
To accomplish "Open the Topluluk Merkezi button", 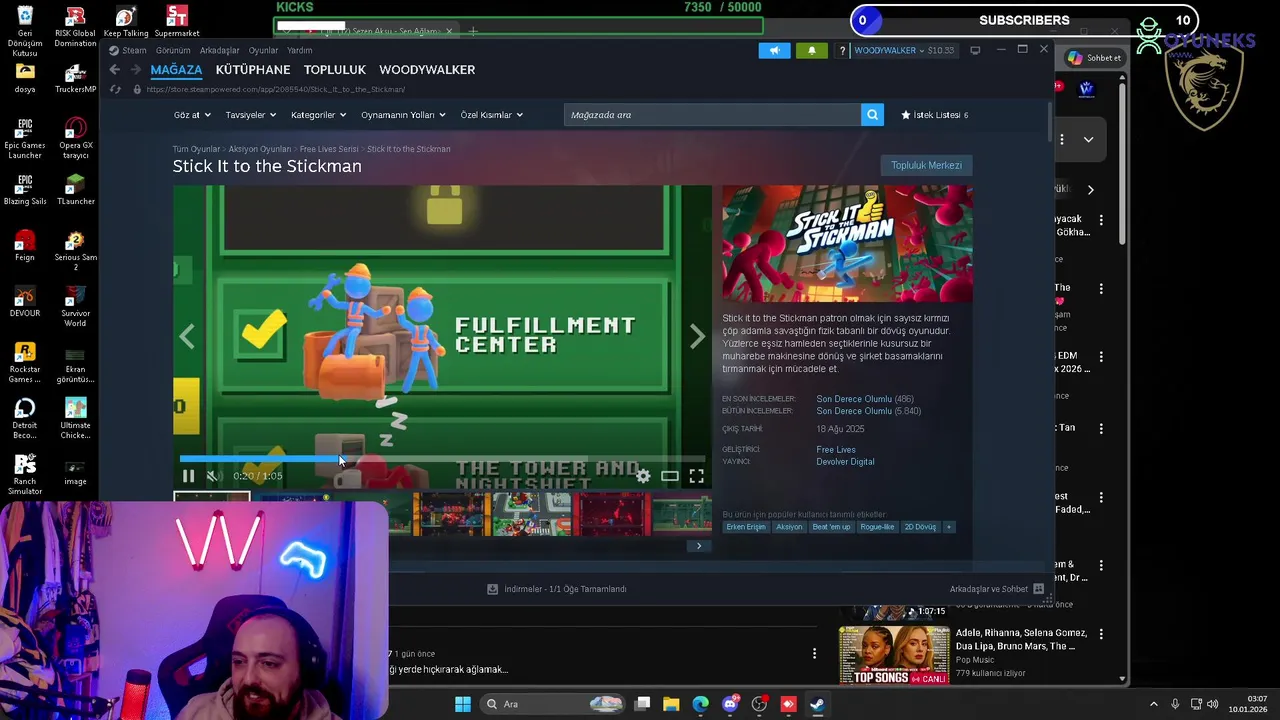I will (926, 165).
